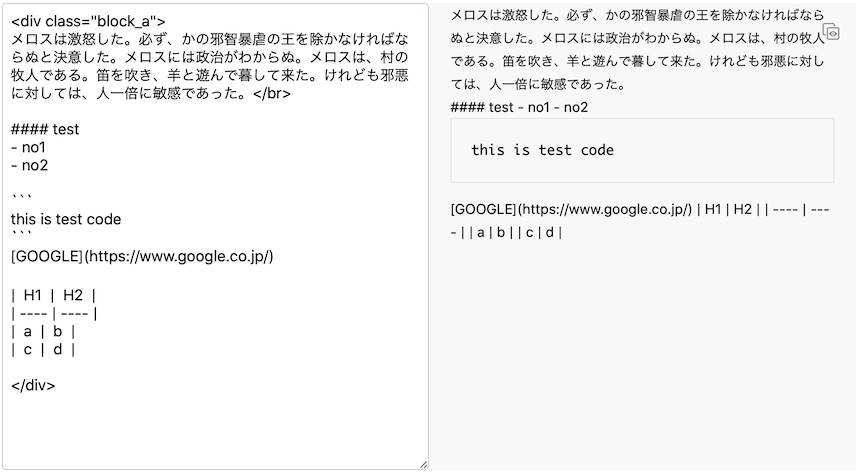Screen dimensions: 860x474
Task: Click the "#### test - no1 - no2" preview line
Action: [x=519, y=107]
